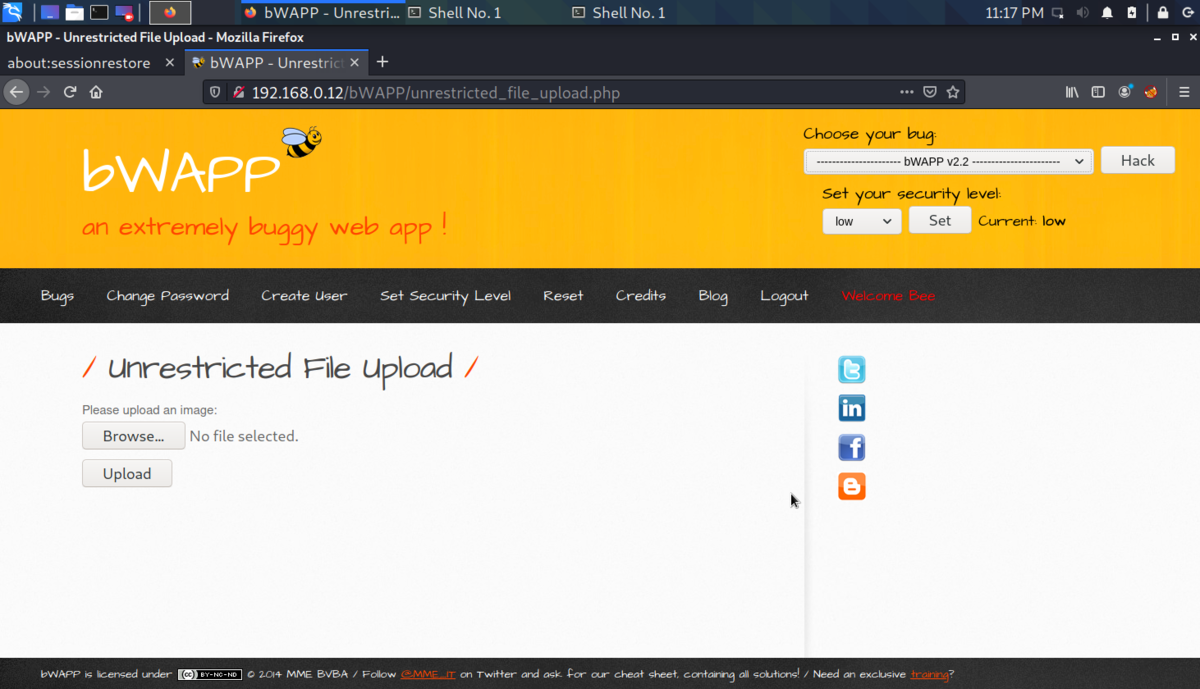Image resolution: width=1200 pixels, height=689 pixels.
Task: Click the display tray icon next to clock
Action: click(x=1058, y=13)
